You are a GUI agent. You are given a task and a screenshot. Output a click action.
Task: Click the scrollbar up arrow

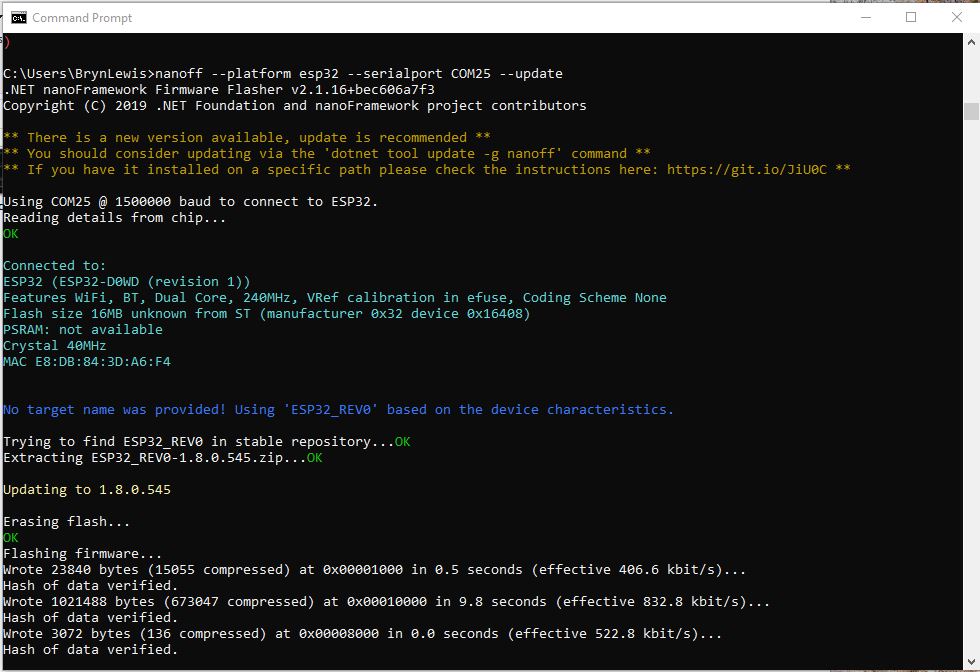point(969,42)
